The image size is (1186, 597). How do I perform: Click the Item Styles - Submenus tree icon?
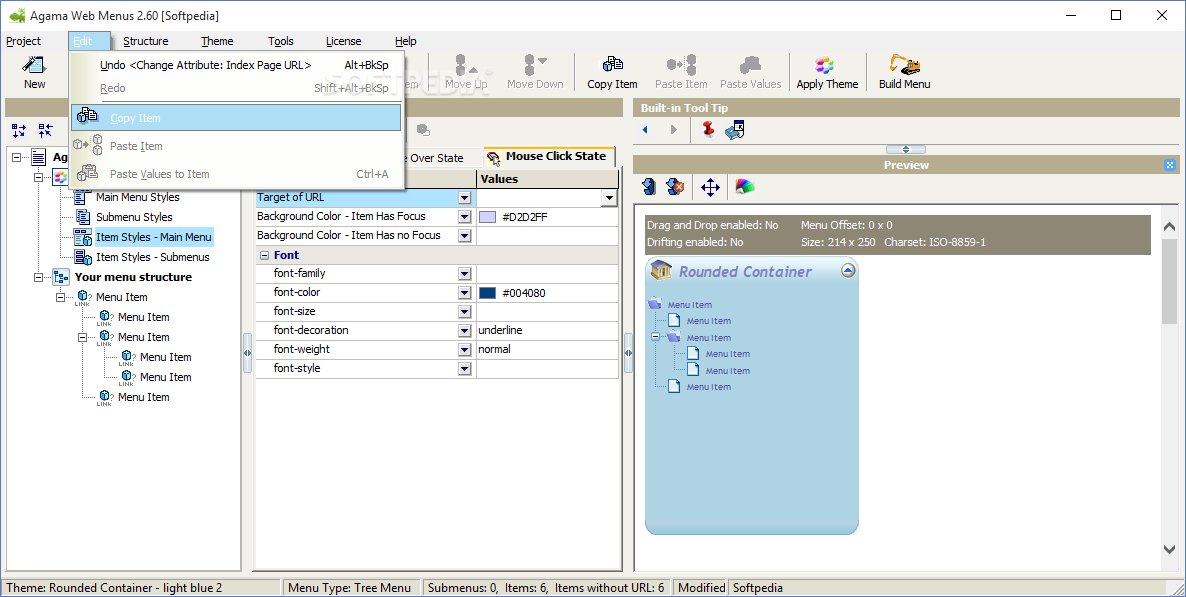[82, 257]
